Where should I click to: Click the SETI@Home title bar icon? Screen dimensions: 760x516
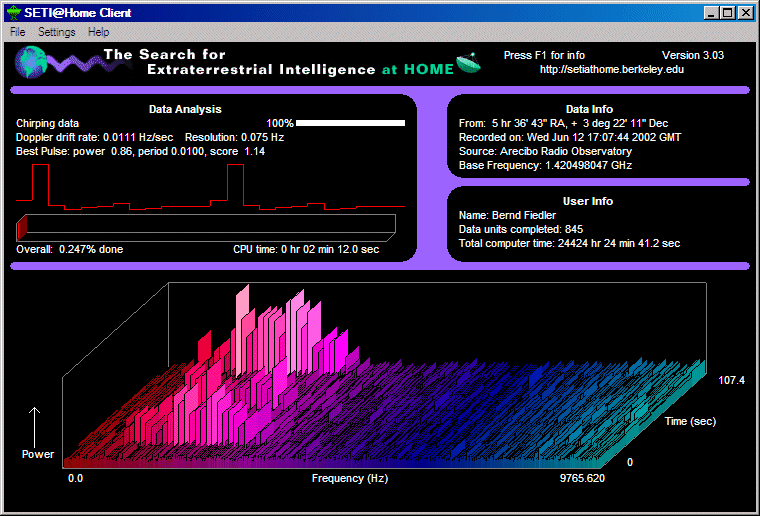tap(14, 13)
